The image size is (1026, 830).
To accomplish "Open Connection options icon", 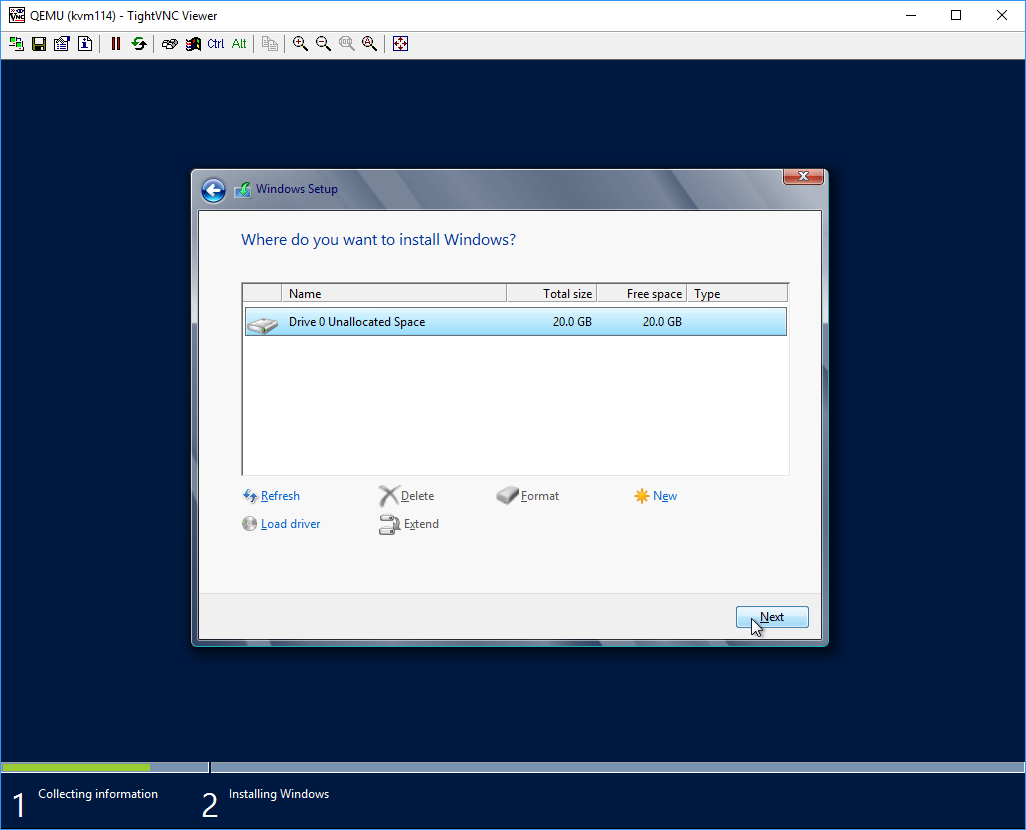I will click(x=62, y=44).
